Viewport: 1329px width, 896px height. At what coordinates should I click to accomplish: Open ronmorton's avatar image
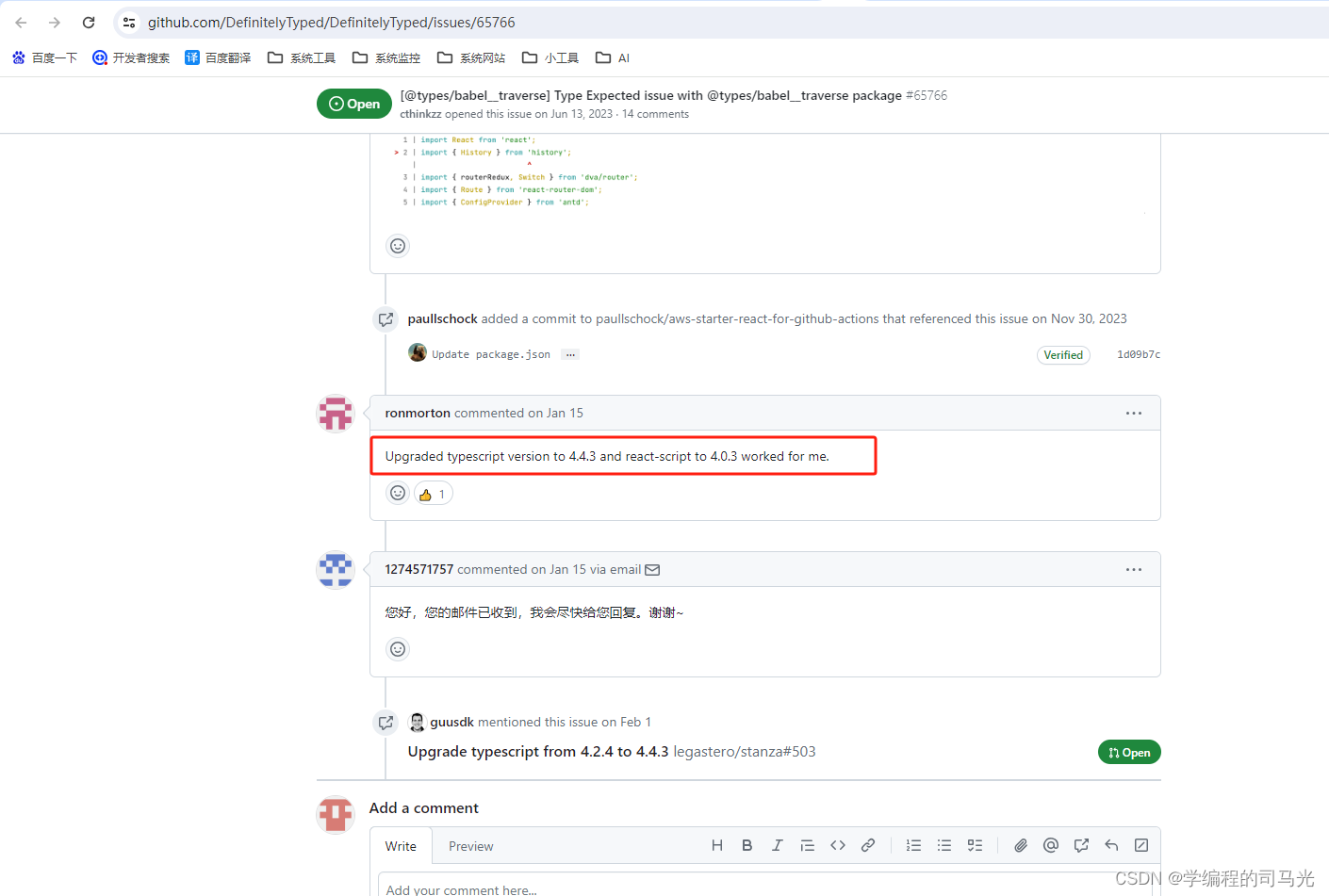pyautogui.click(x=336, y=414)
